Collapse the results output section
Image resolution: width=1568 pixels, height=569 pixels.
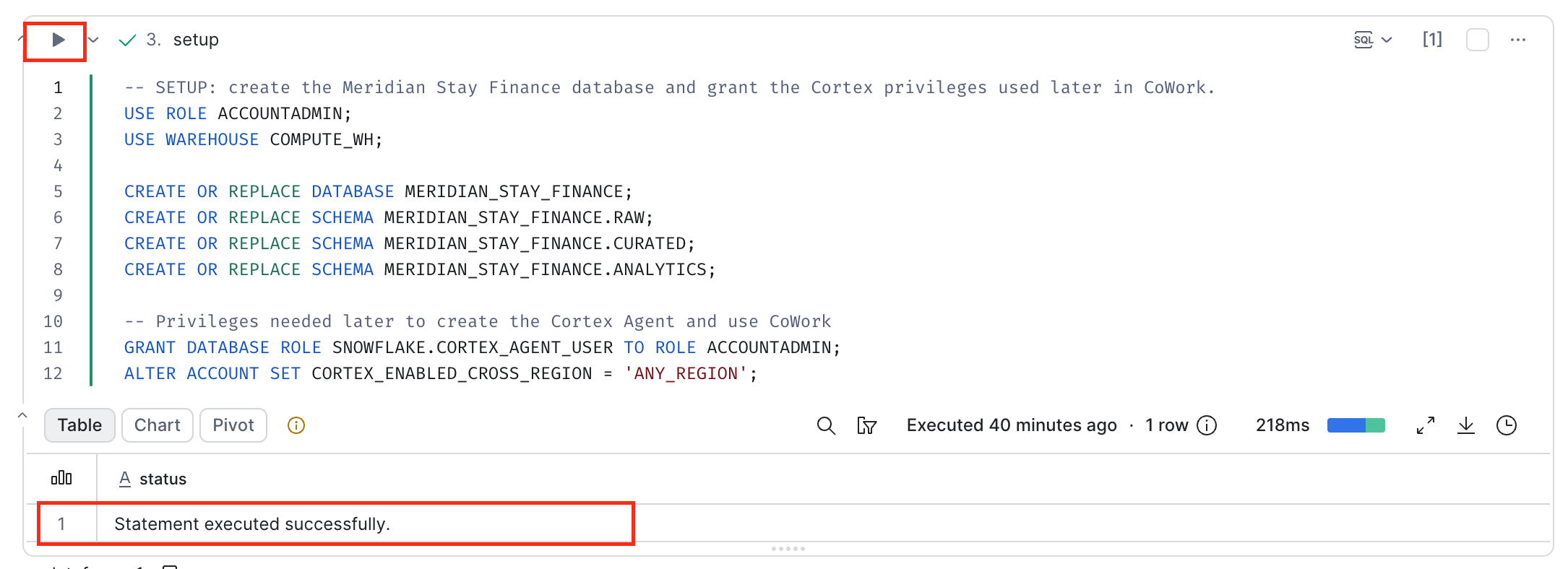(22, 415)
